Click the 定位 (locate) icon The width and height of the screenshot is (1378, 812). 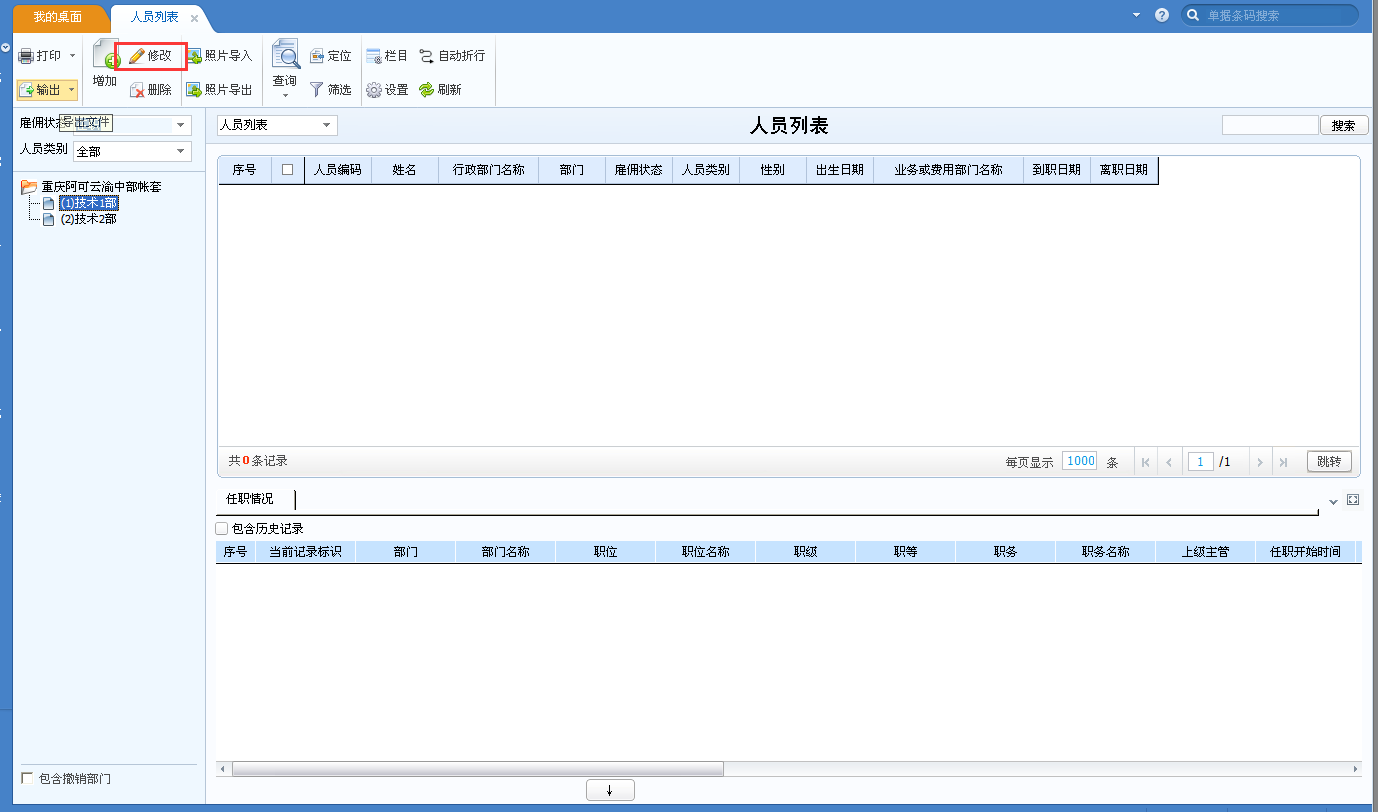(x=330, y=55)
